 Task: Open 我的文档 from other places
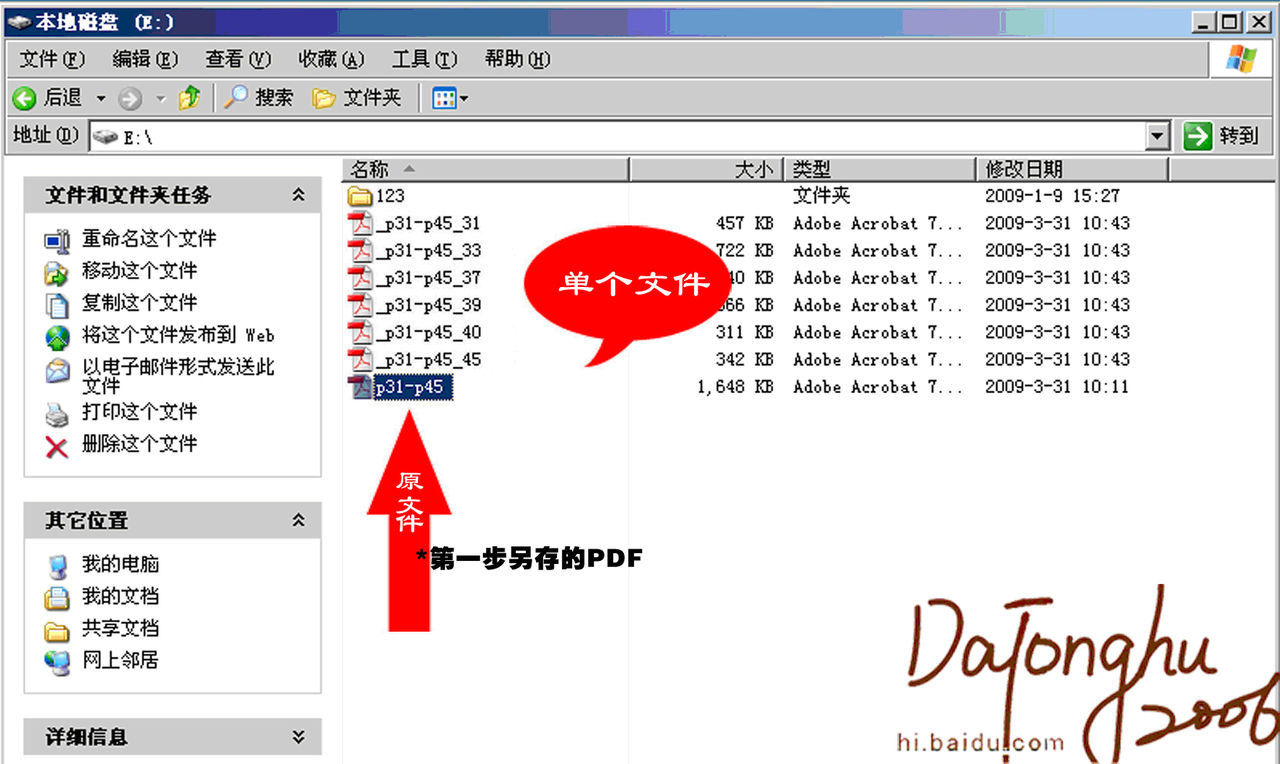(120, 596)
